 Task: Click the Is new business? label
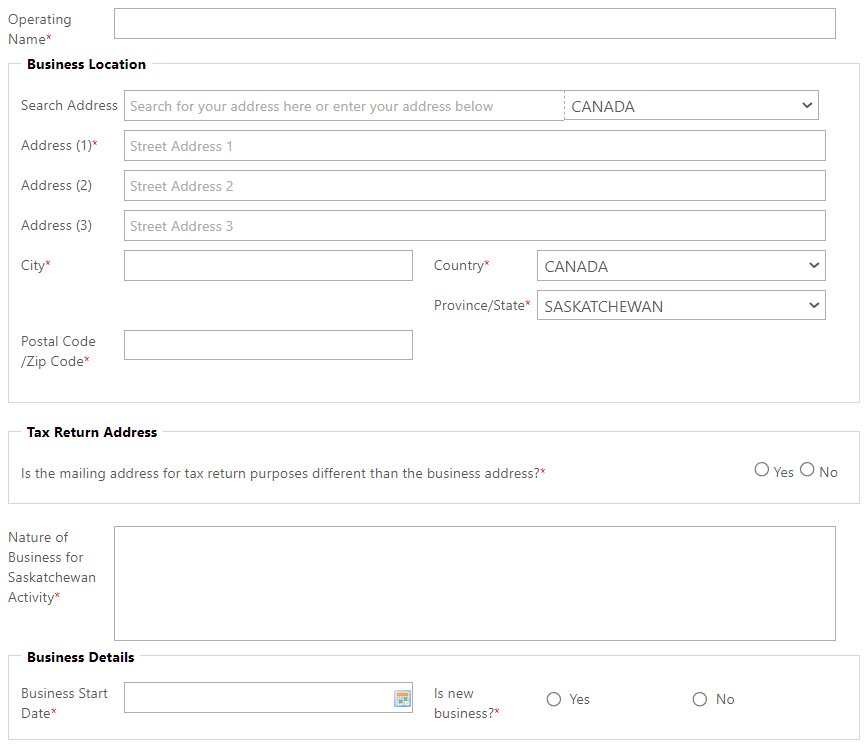coord(467,703)
